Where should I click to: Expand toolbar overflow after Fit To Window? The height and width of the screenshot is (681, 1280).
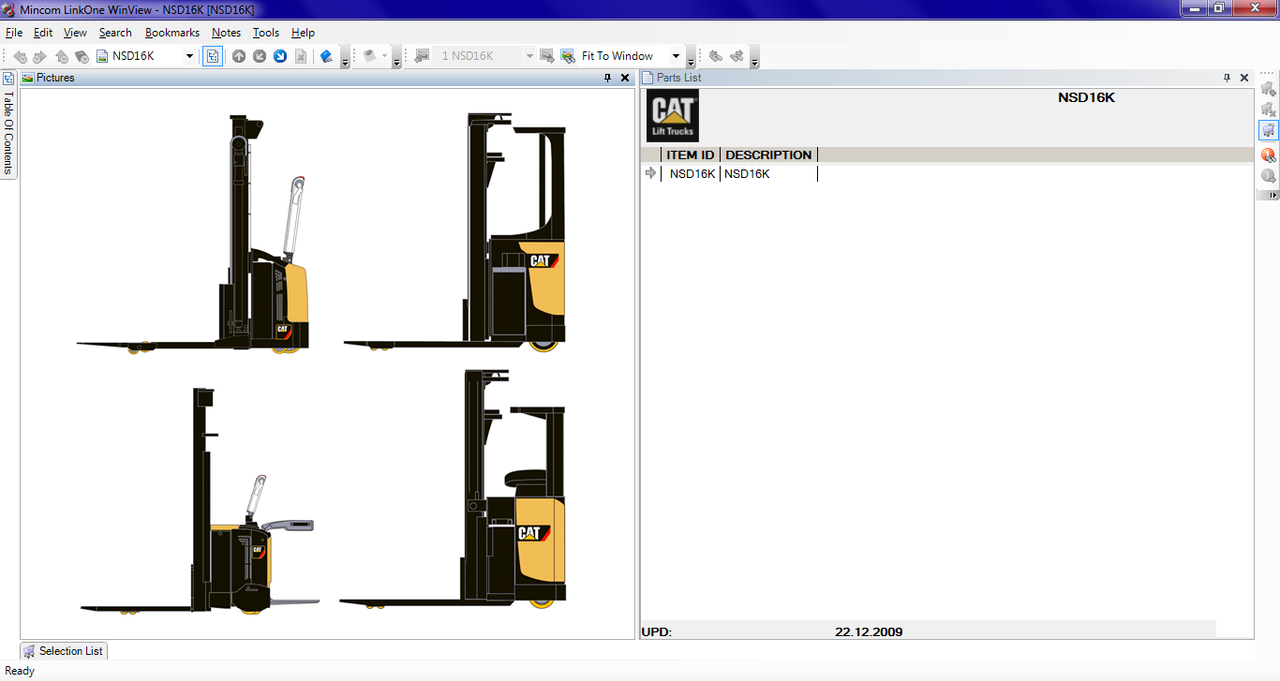(691, 58)
